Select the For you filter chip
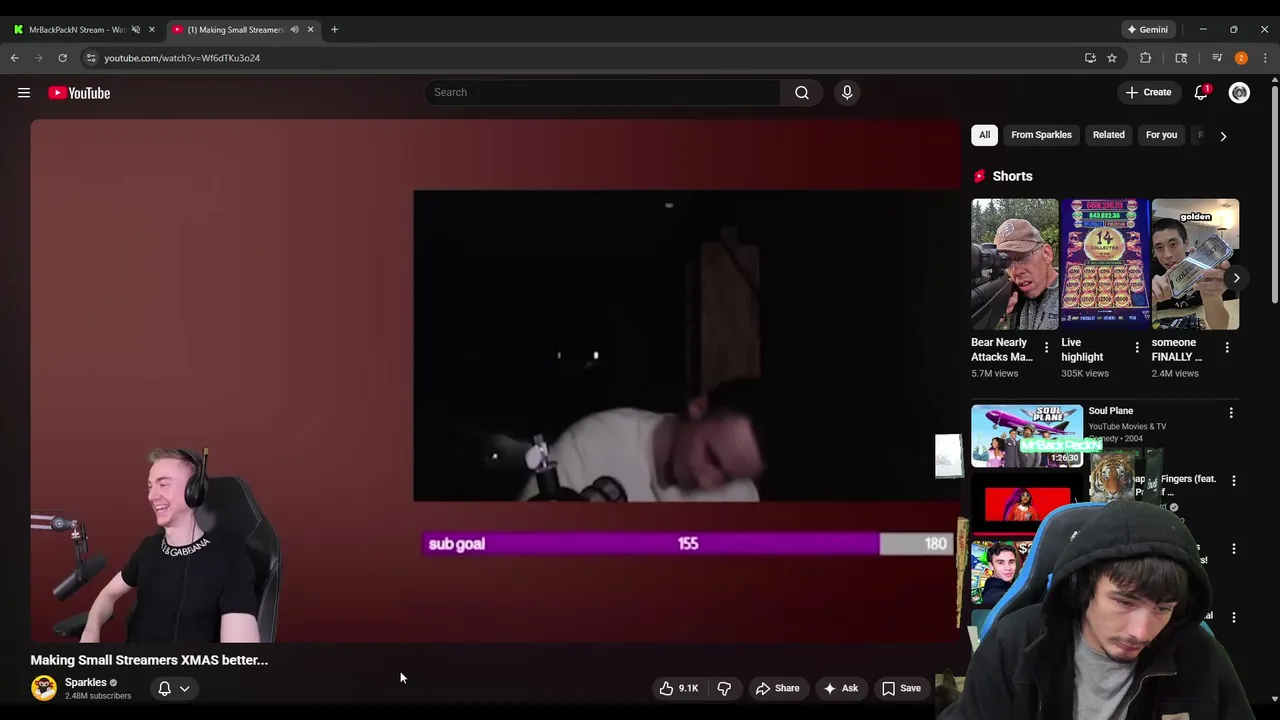 (x=1161, y=135)
